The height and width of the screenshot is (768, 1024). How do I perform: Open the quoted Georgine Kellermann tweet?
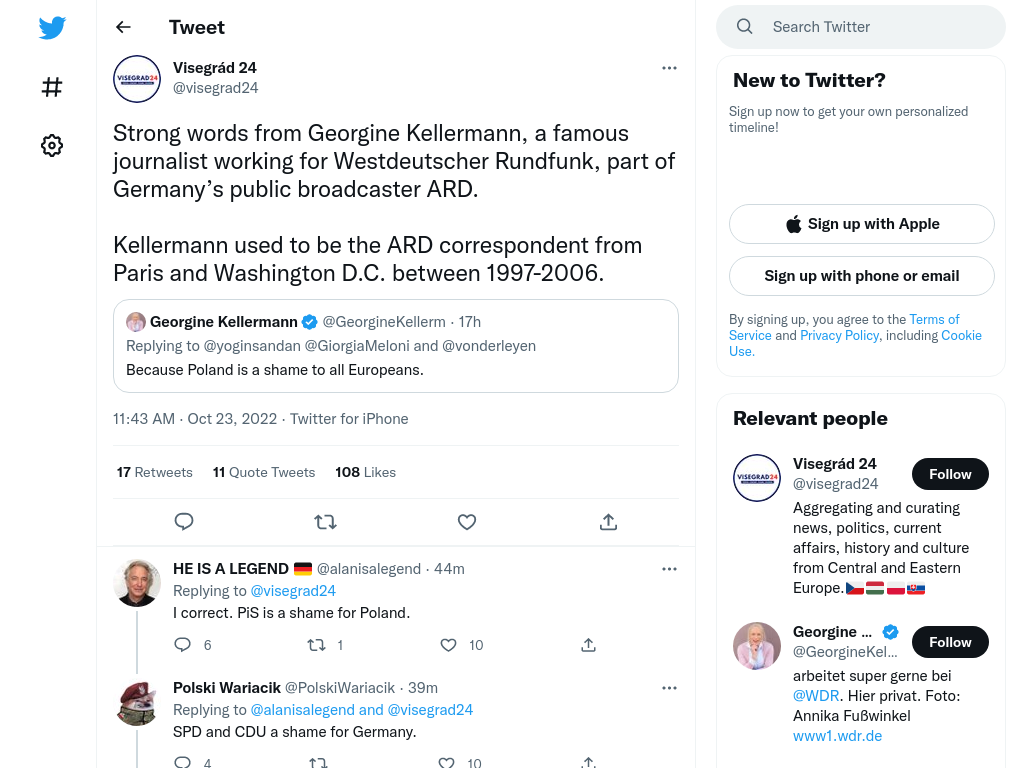coord(396,346)
